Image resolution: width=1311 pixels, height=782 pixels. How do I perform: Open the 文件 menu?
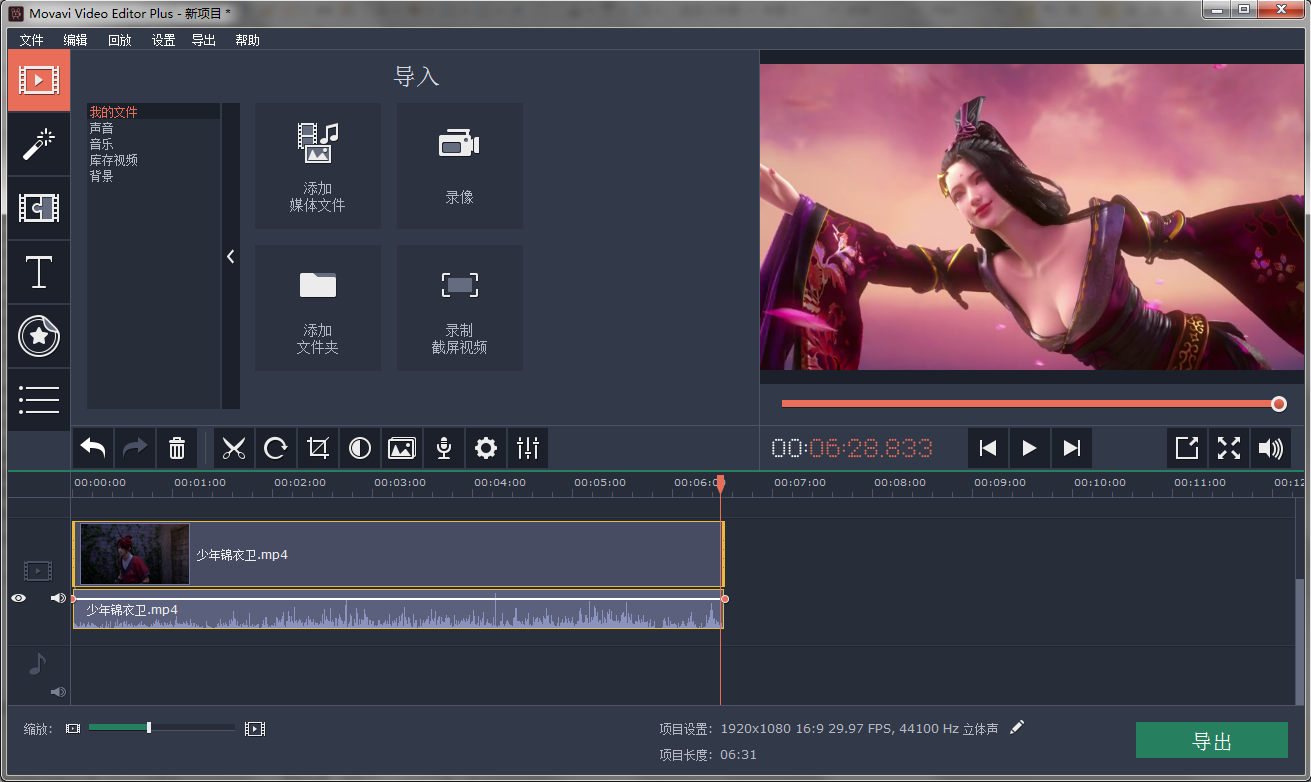pos(32,40)
